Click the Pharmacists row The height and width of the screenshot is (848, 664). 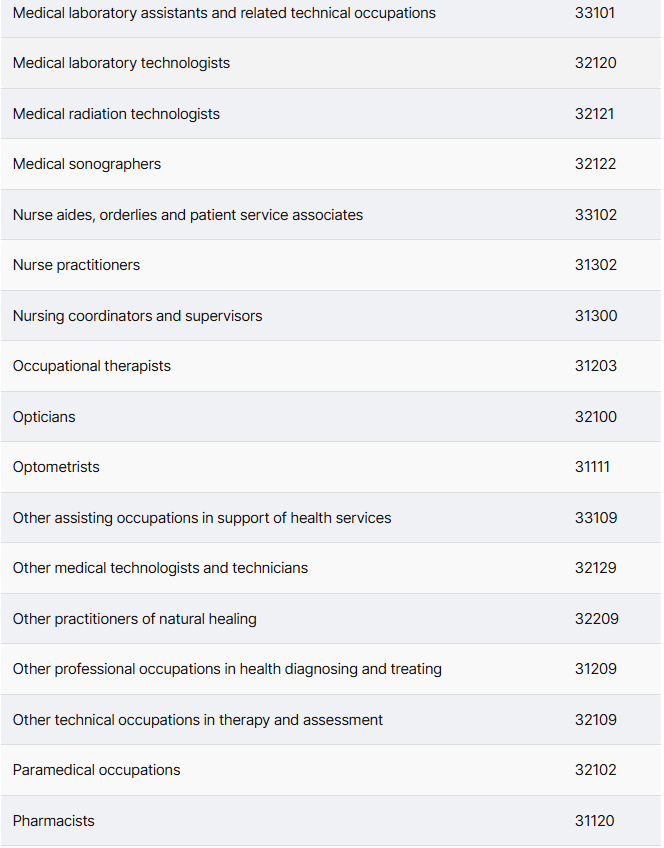(331, 820)
